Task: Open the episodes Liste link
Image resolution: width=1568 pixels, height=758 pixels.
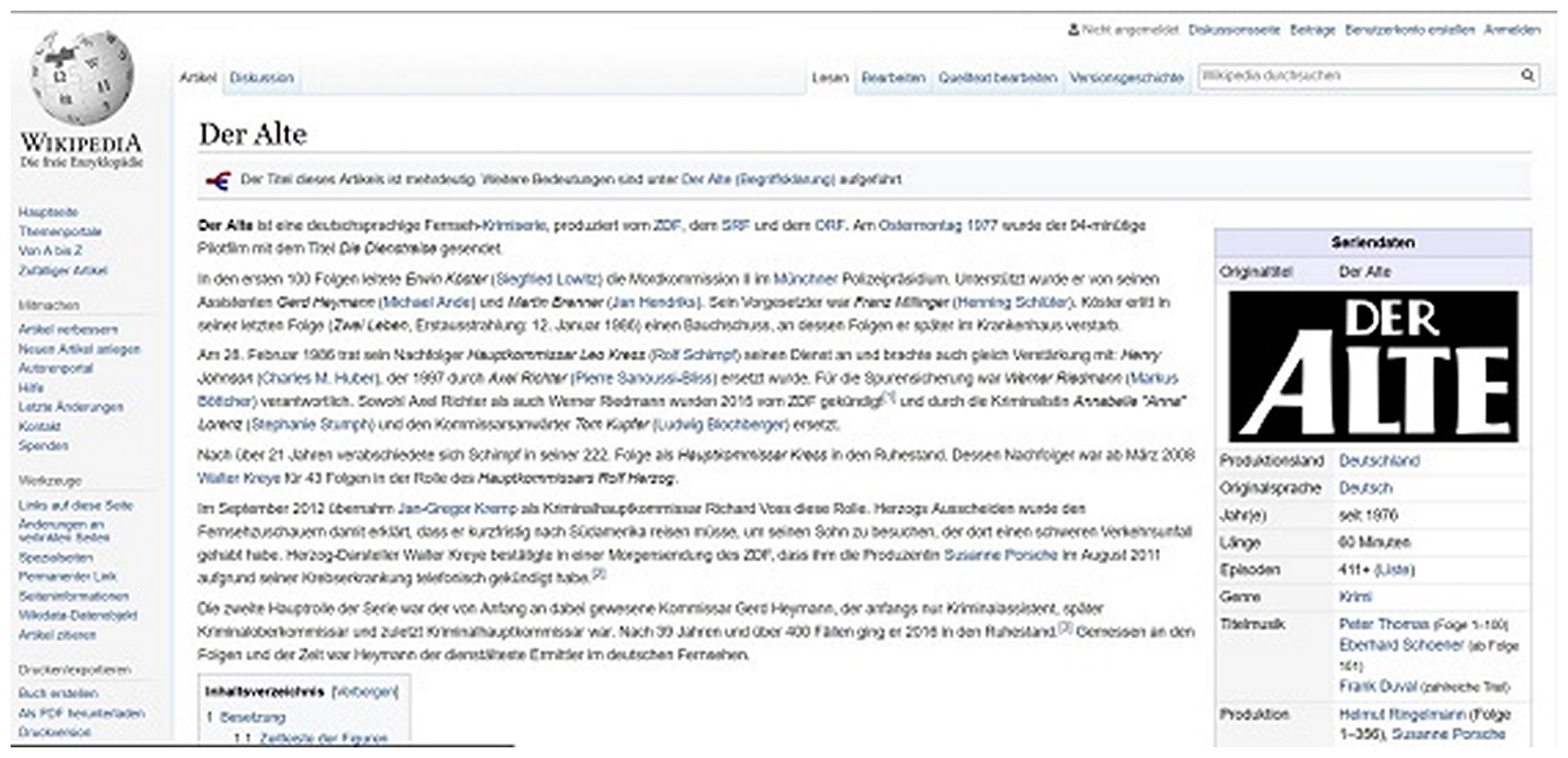Action: [1393, 569]
